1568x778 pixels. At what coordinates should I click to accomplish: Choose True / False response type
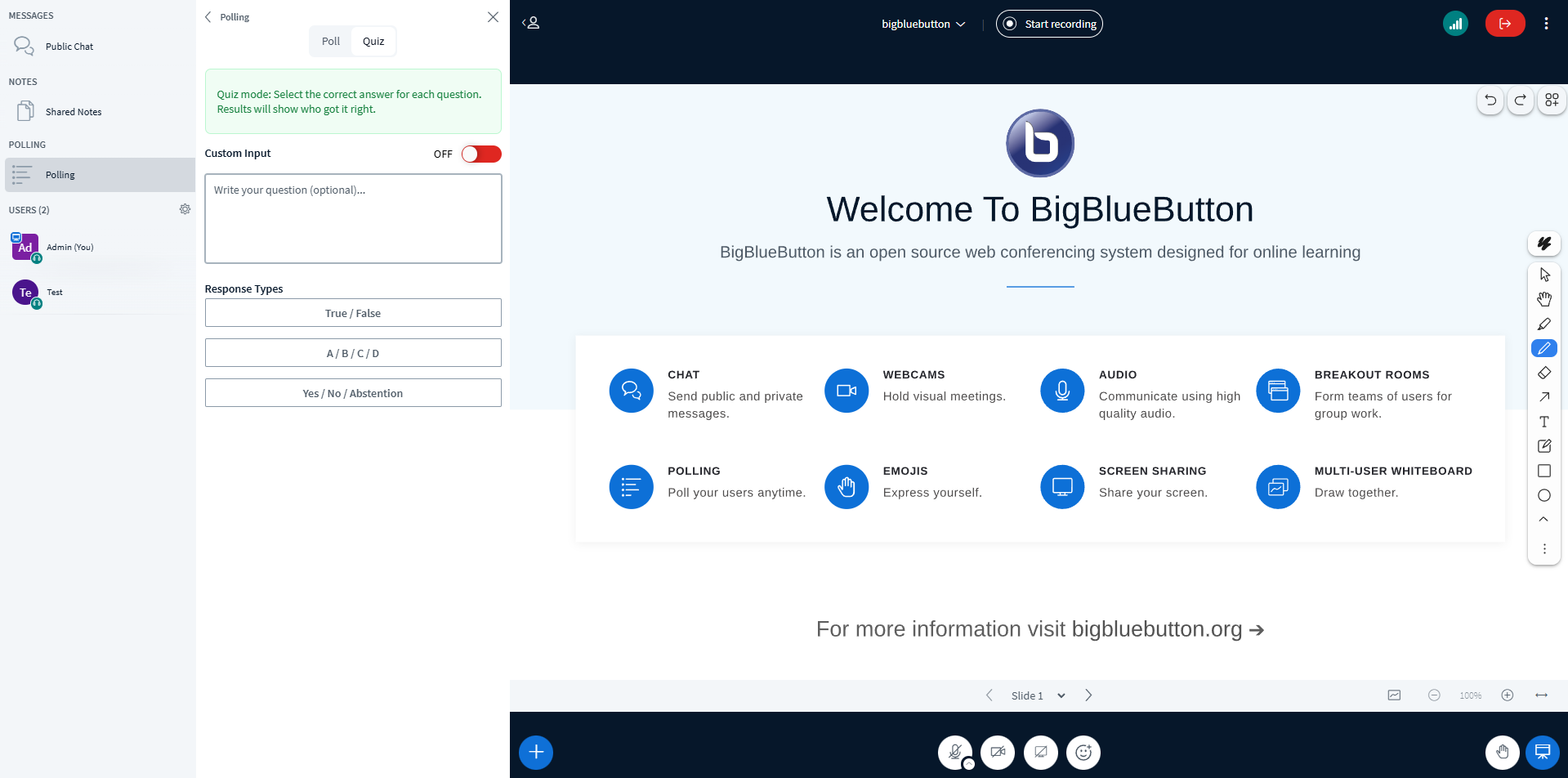(x=353, y=313)
